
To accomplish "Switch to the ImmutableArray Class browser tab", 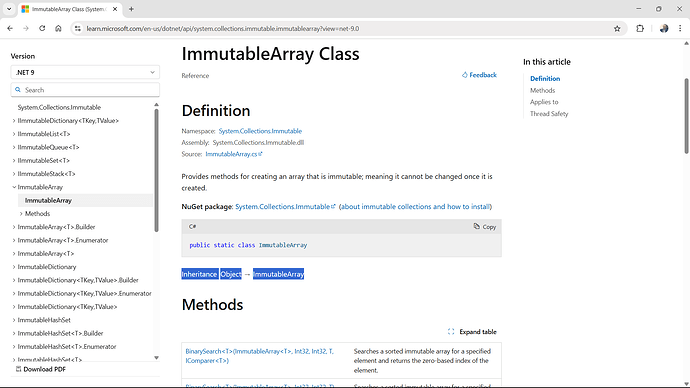I will [70, 9].
